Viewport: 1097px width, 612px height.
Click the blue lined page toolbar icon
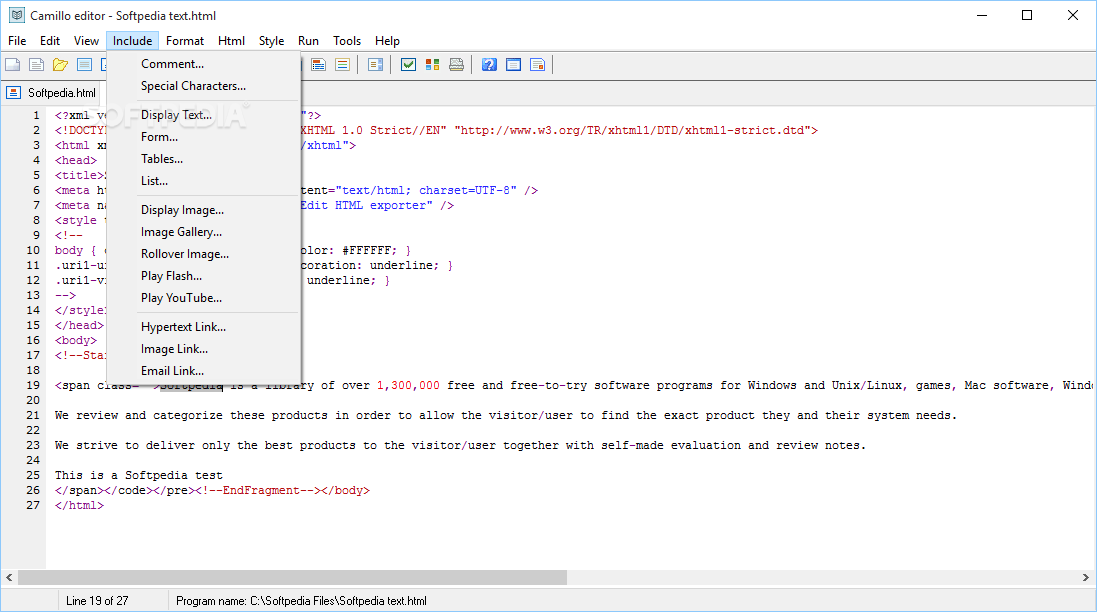click(85, 65)
